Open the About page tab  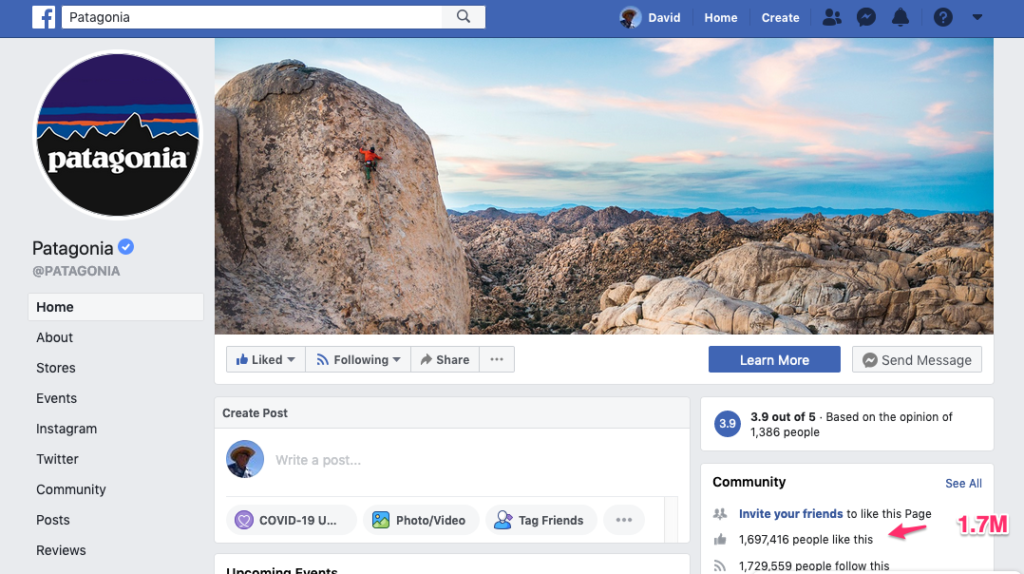pyautogui.click(x=55, y=338)
